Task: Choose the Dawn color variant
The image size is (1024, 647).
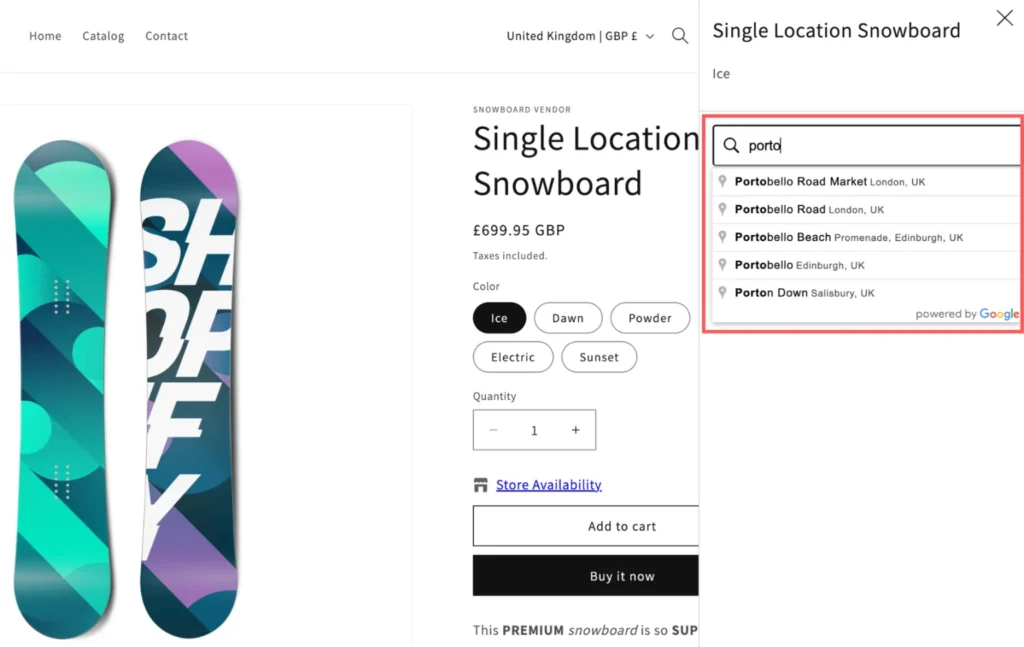Action: 567,318
